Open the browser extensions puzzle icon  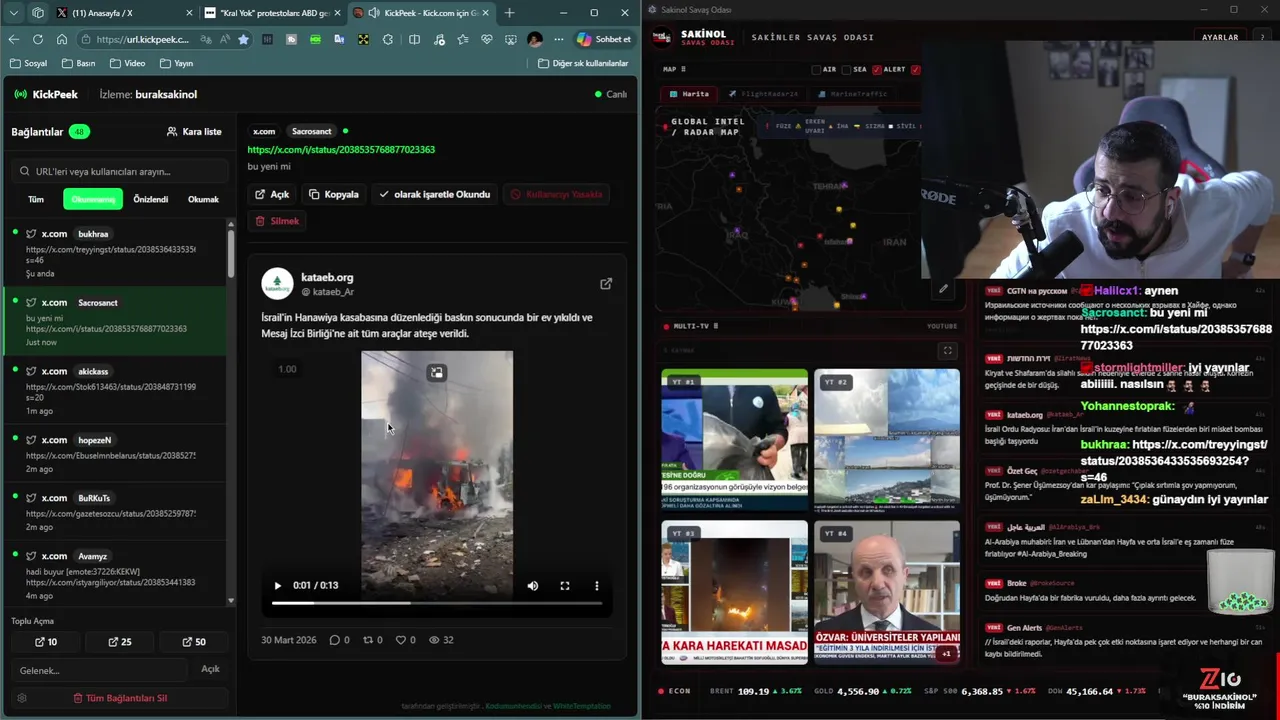click(388, 39)
